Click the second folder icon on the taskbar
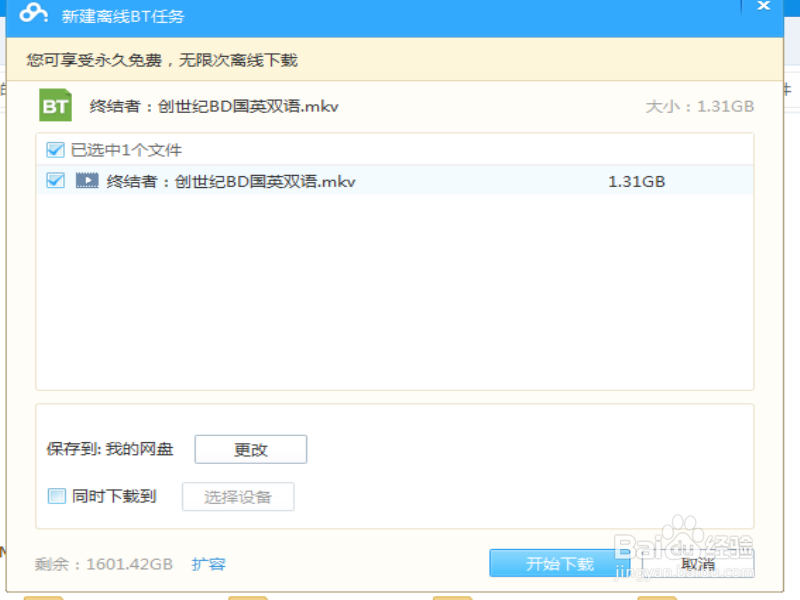800x600 pixels. tap(245, 596)
